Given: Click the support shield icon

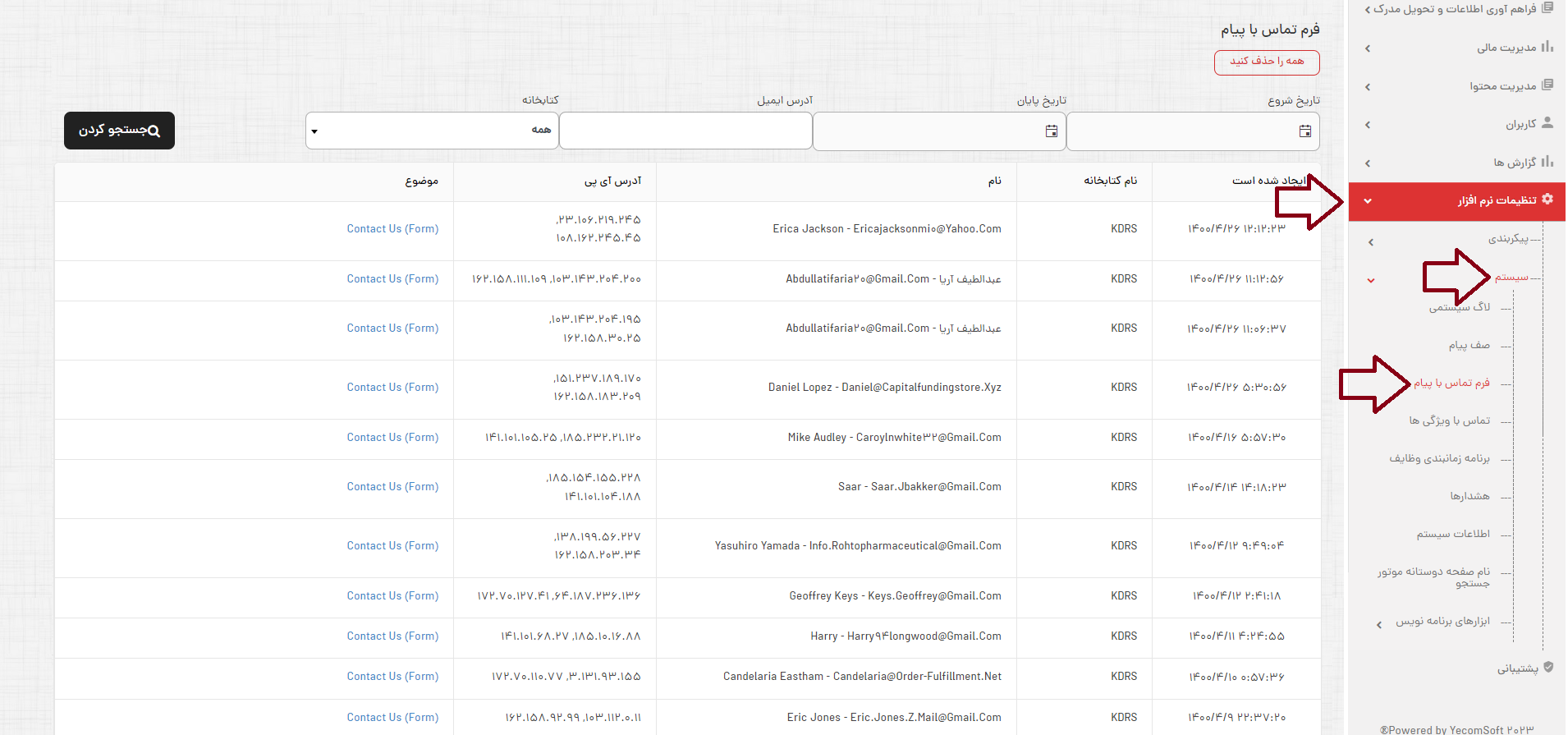Looking at the screenshot, I should (x=1548, y=668).
